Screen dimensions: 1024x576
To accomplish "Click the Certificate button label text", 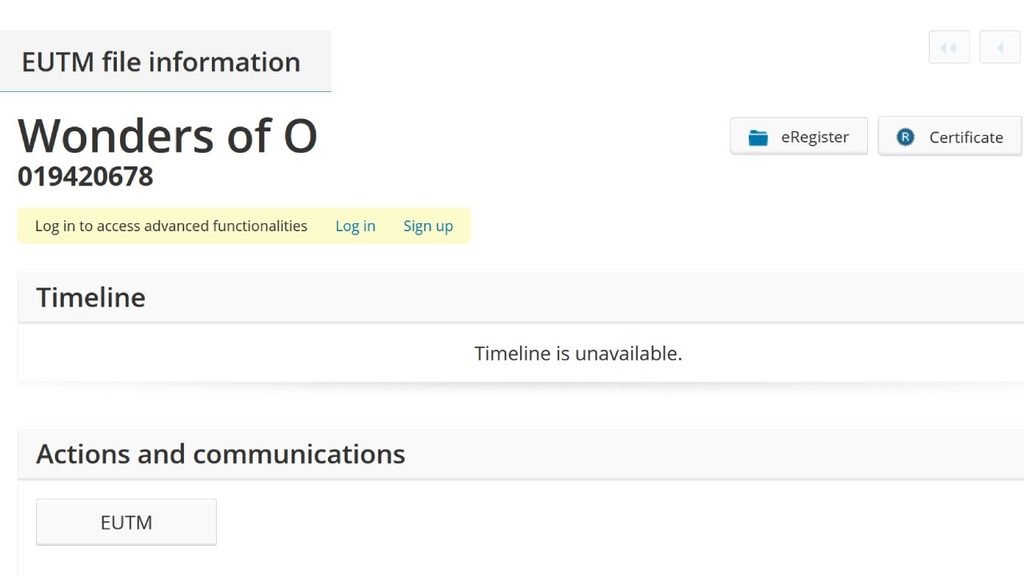I will [x=966, y=137].
